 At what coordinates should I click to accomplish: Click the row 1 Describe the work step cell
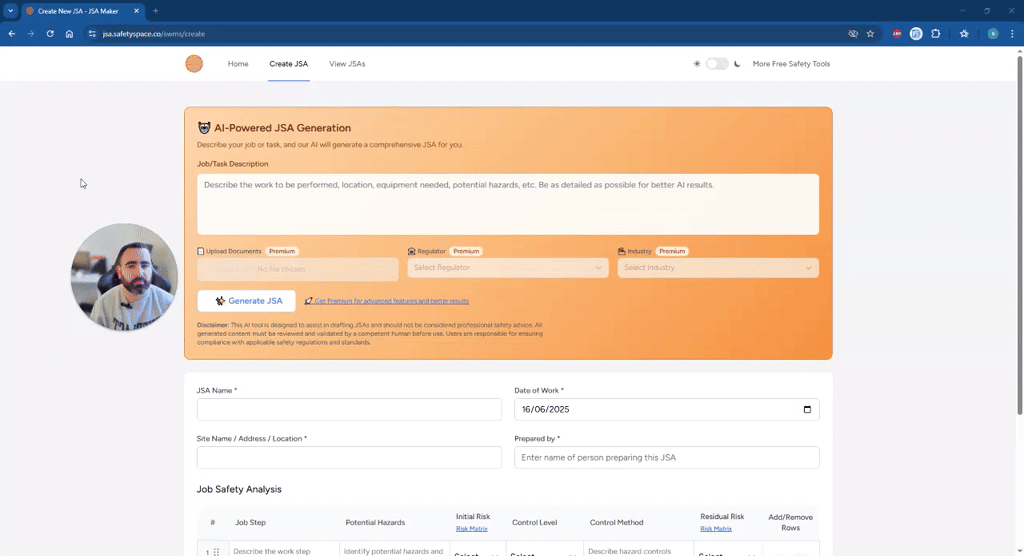point(283,551)
